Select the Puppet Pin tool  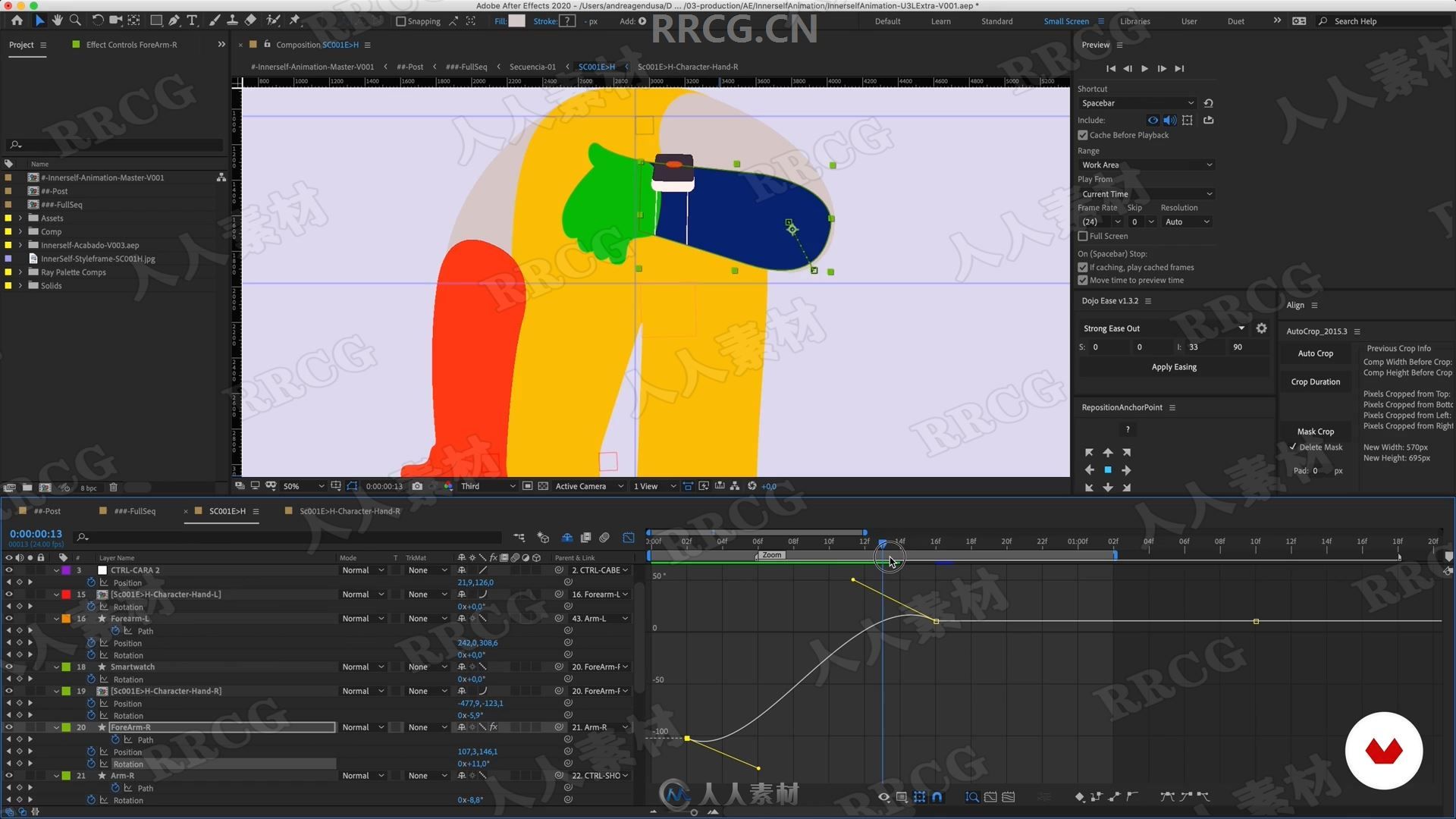tap(295, 20)
